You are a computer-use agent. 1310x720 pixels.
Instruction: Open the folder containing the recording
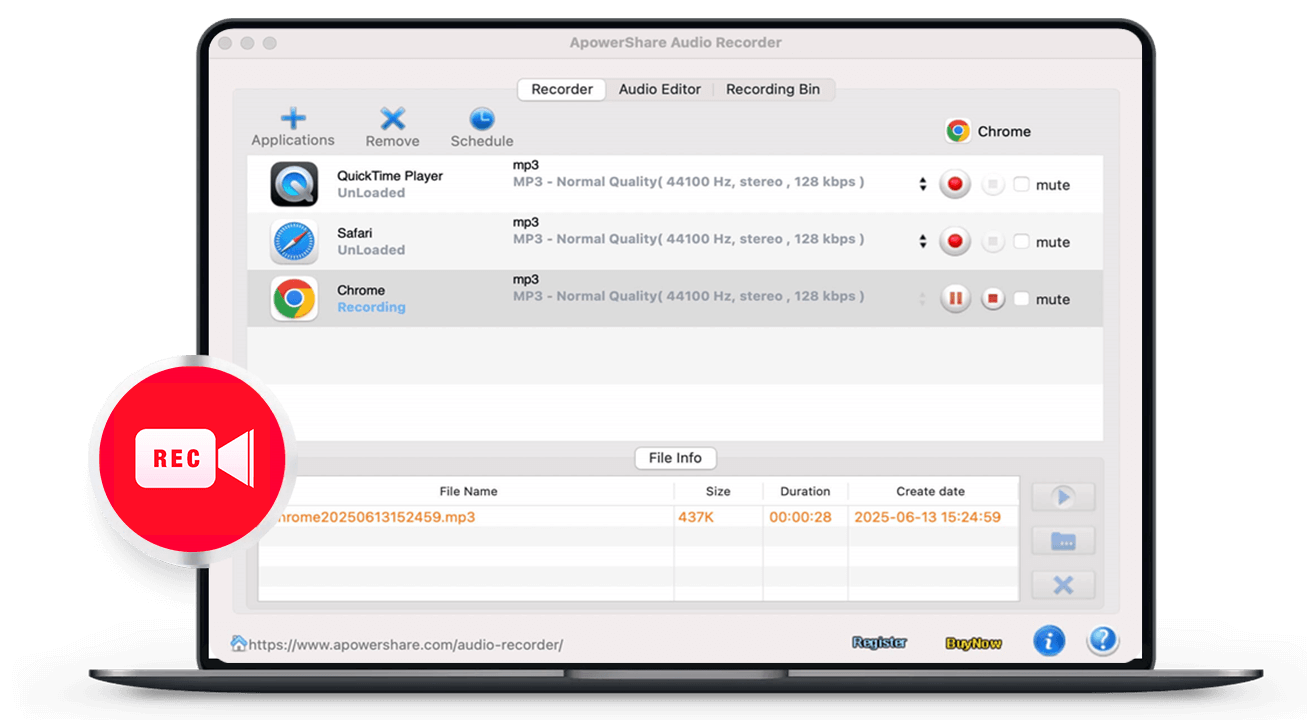[x=1063, y=540]
